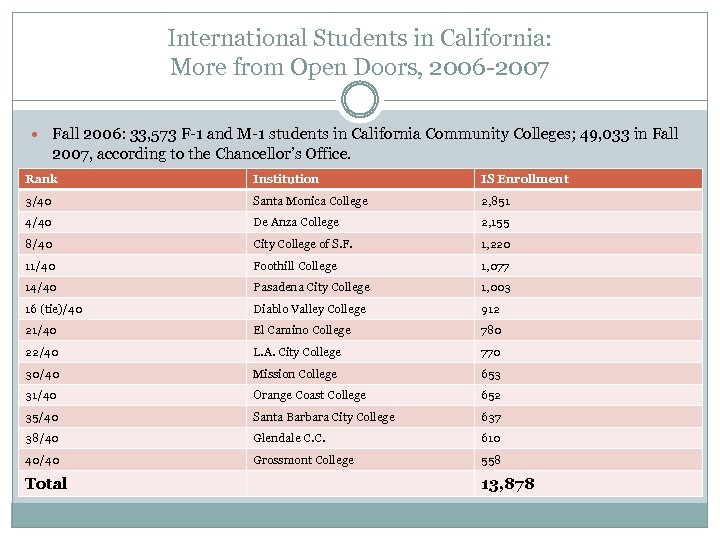This screenshot has width=720, height=540.
Task: Click the Diablo Valley College cell
Action: [x=309, y=309]
